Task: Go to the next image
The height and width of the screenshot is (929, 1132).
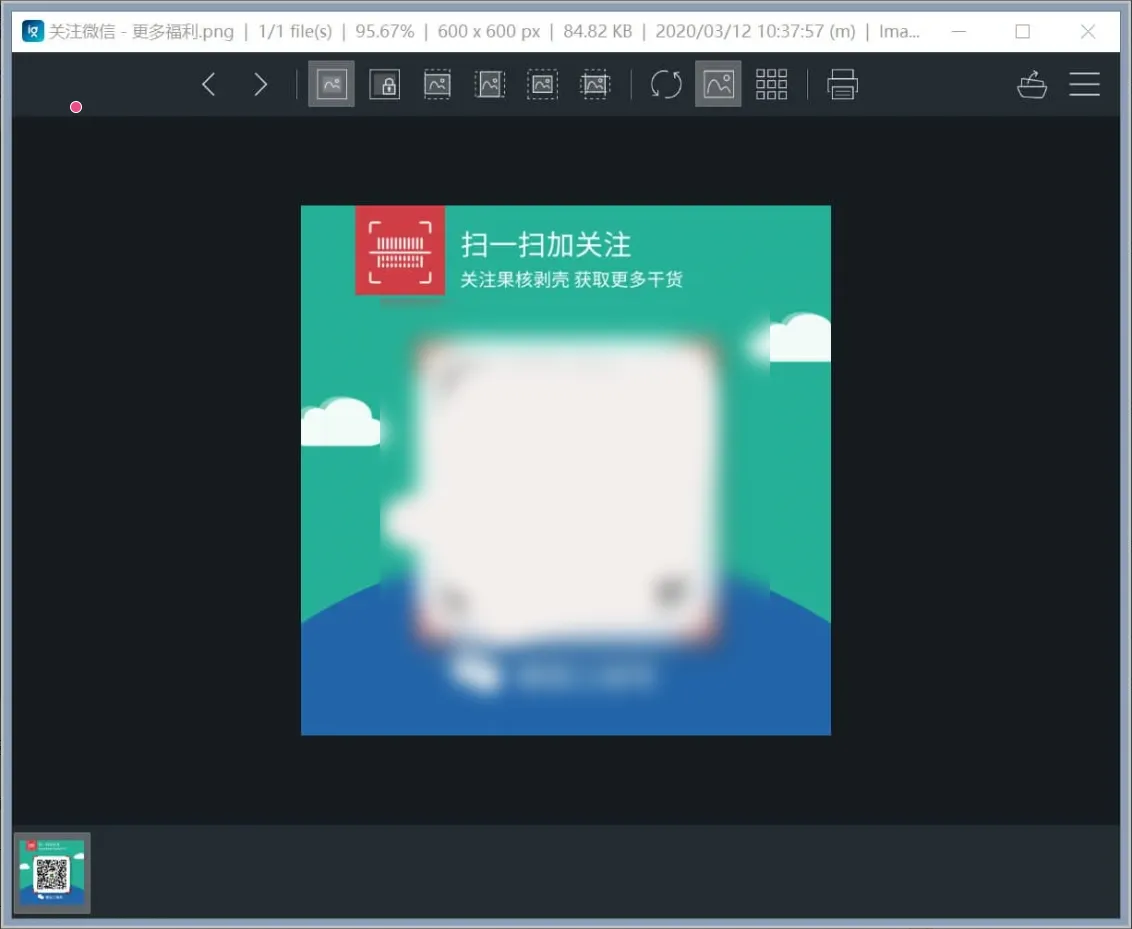Action: (x=261, y=84)
